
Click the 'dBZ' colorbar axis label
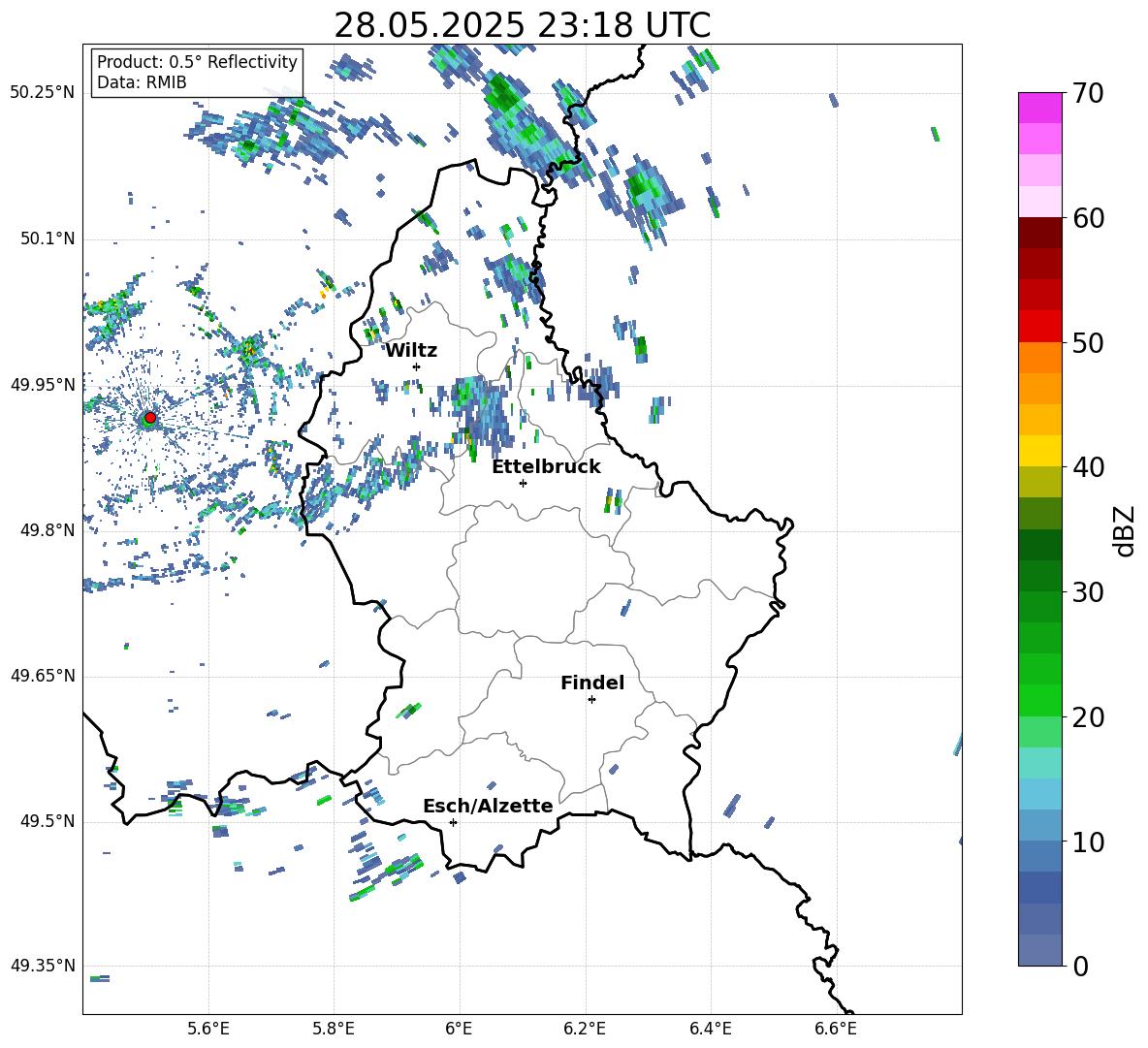coord(1123,530)
